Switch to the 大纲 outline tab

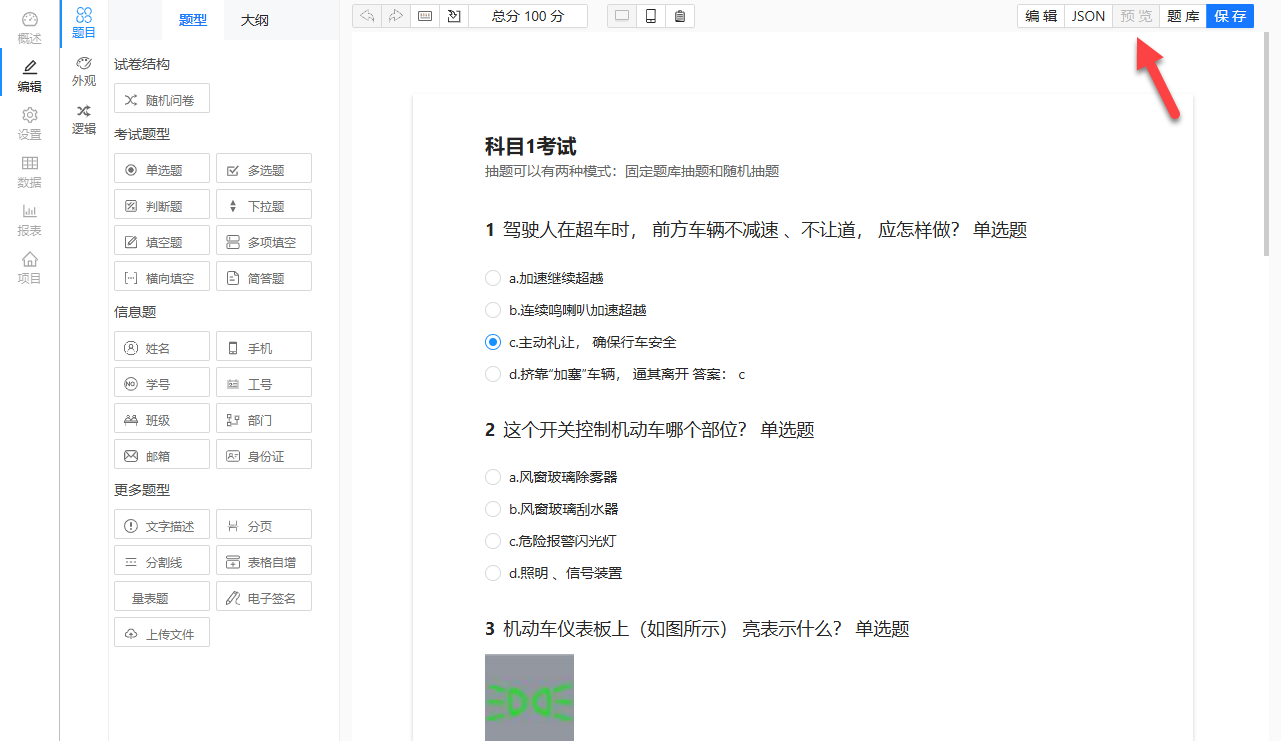pos(254,20)
